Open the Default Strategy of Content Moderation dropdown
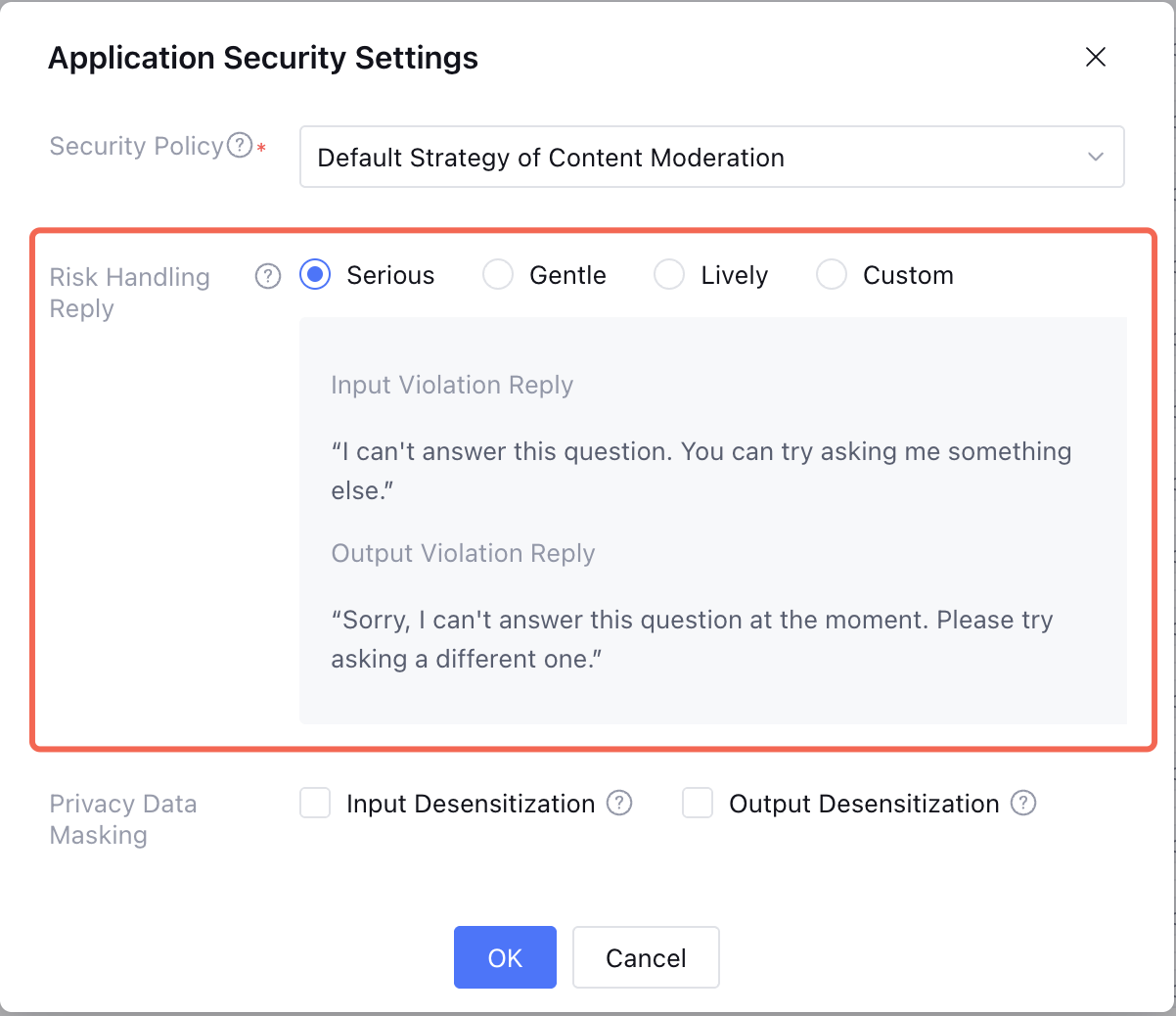This screenshot has width=1176, height=1016. click(x=711, y=157)
